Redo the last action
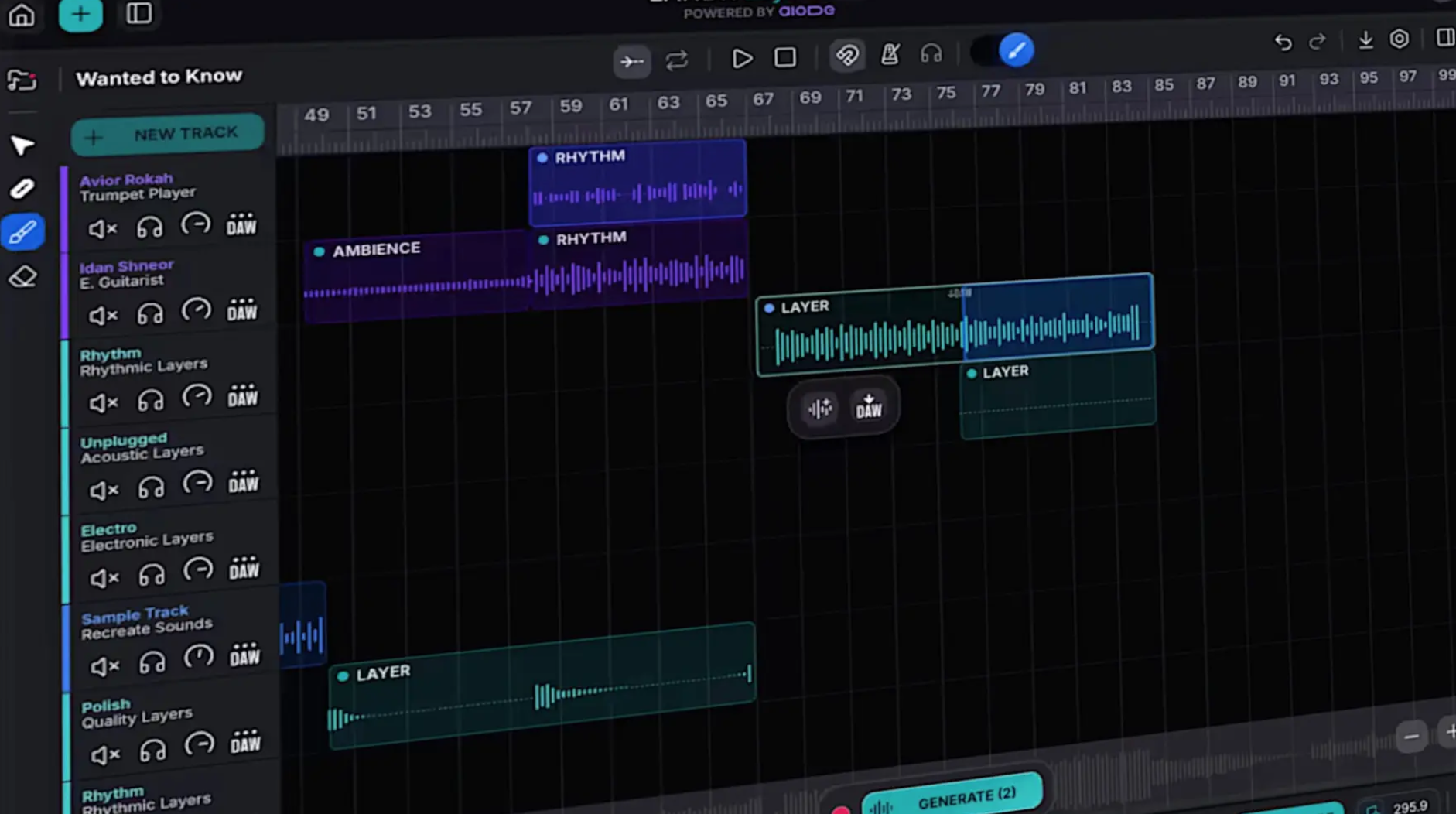This screenshot has height=814, width=1456. click(1317, 41)
